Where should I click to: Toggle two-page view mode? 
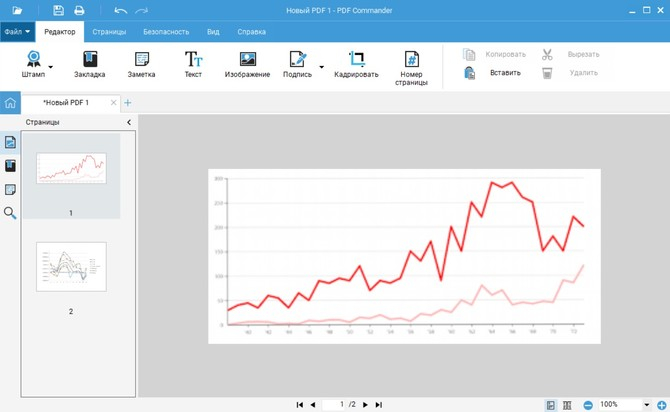[x=567, y=405]
